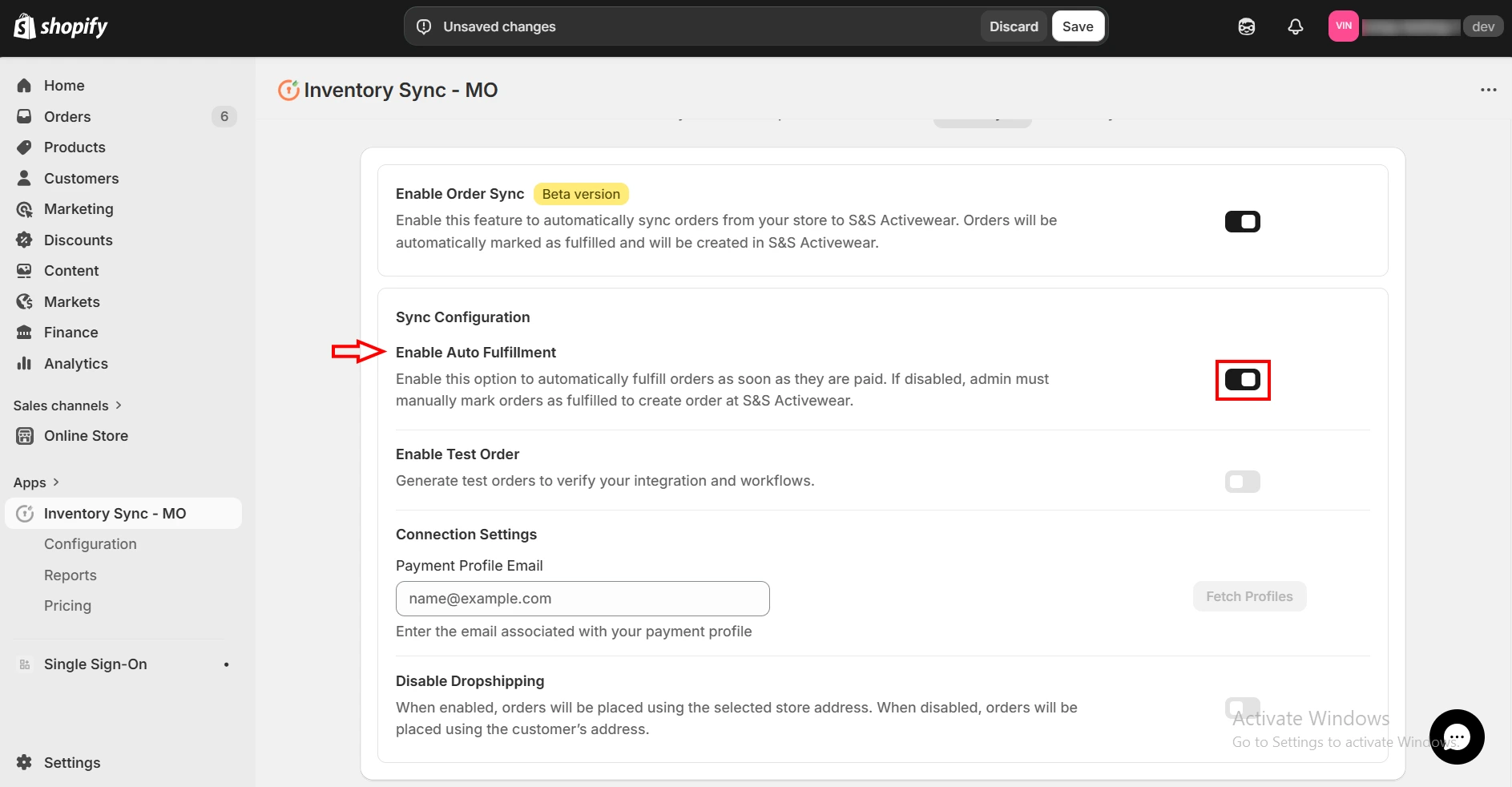Image resolution: width=1512 pixels, height=787 pixels.
Task: Open Products from the sidebar icon
Action: click(x=24, y=147)
